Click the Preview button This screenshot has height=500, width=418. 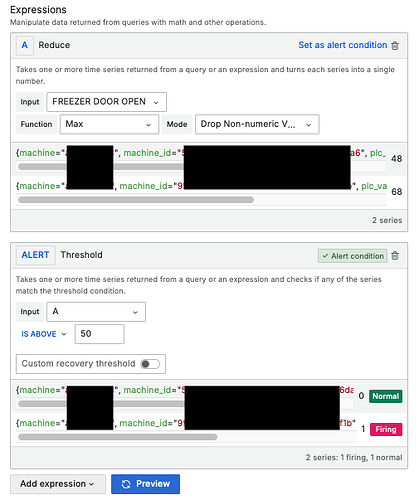(145, 484)
